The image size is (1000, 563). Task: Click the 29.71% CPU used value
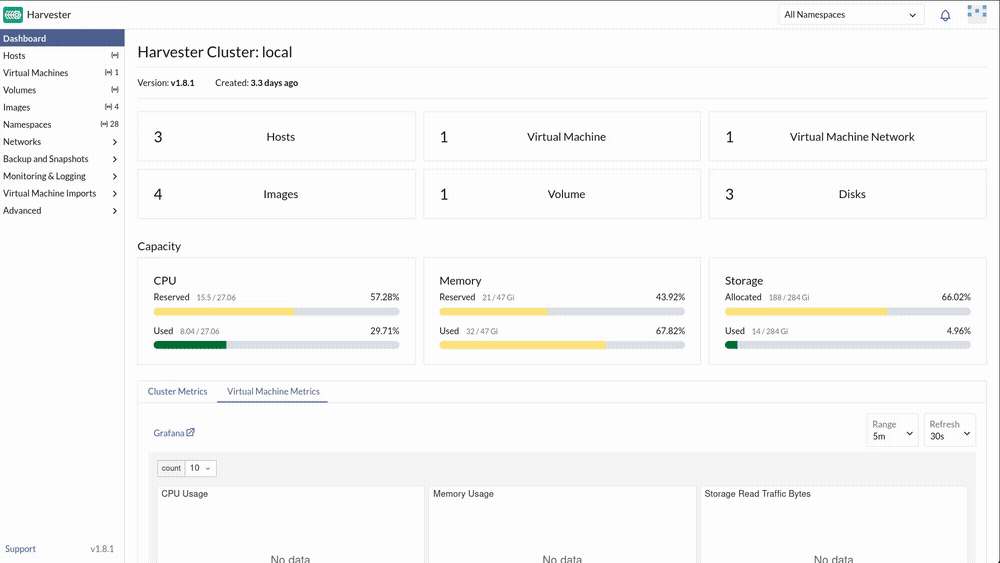pyautogui.click(x=385, y=331)
